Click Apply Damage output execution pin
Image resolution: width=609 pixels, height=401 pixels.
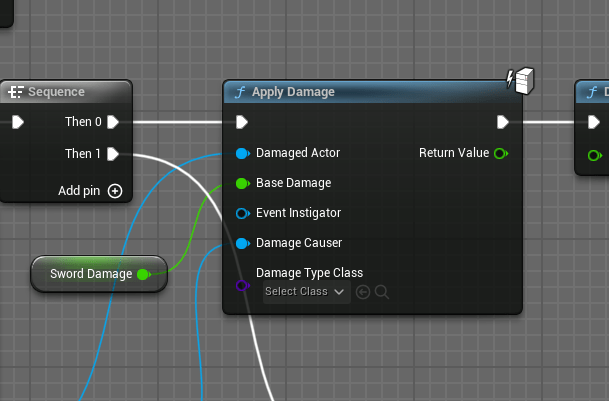click(503, 122)
